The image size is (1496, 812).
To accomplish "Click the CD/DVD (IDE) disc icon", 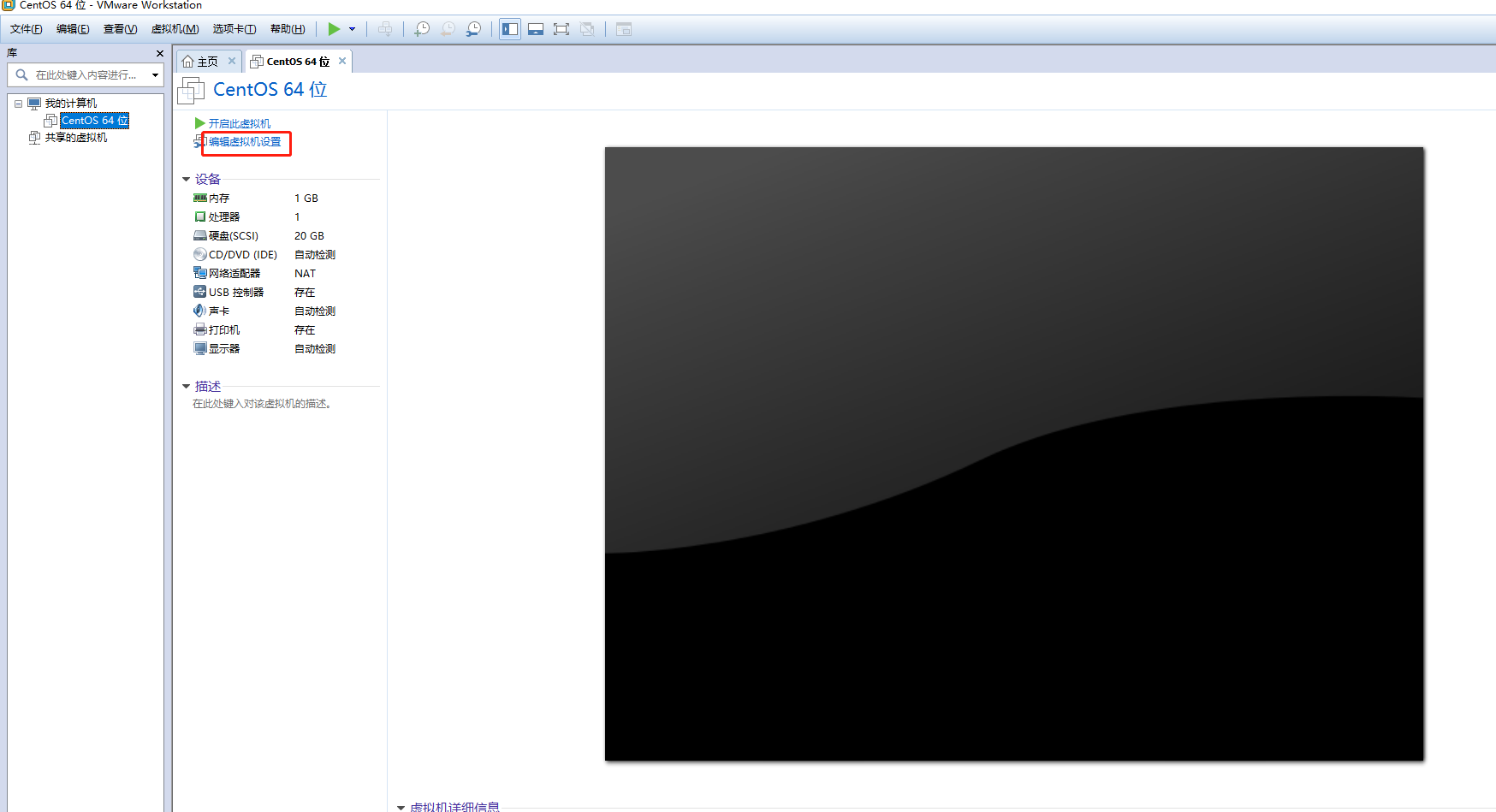I will (x=200, y=254).
